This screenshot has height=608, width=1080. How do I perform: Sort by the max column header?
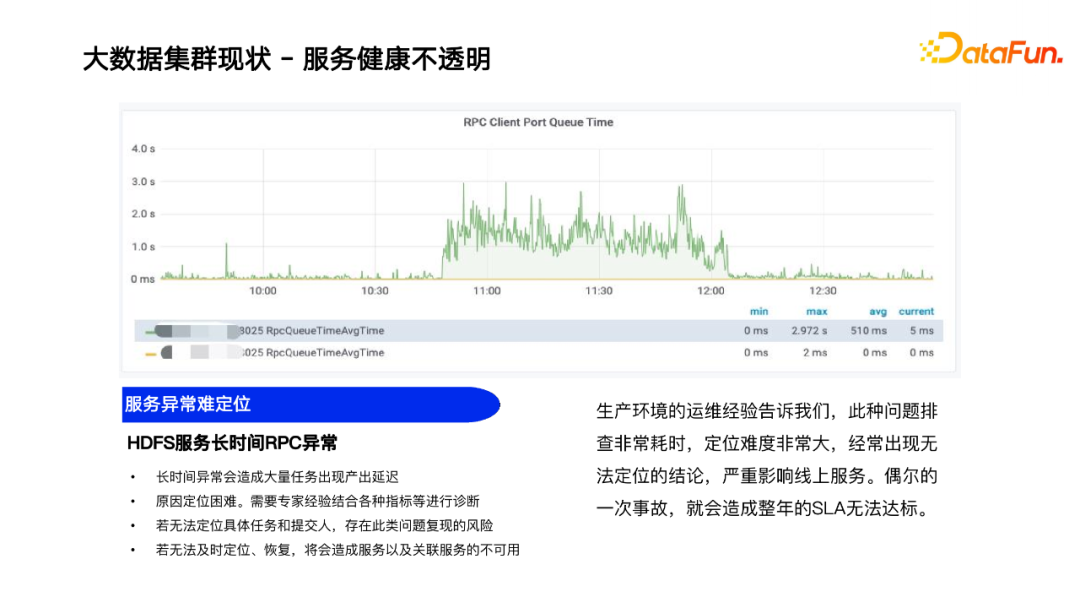[x=815, y=311]
